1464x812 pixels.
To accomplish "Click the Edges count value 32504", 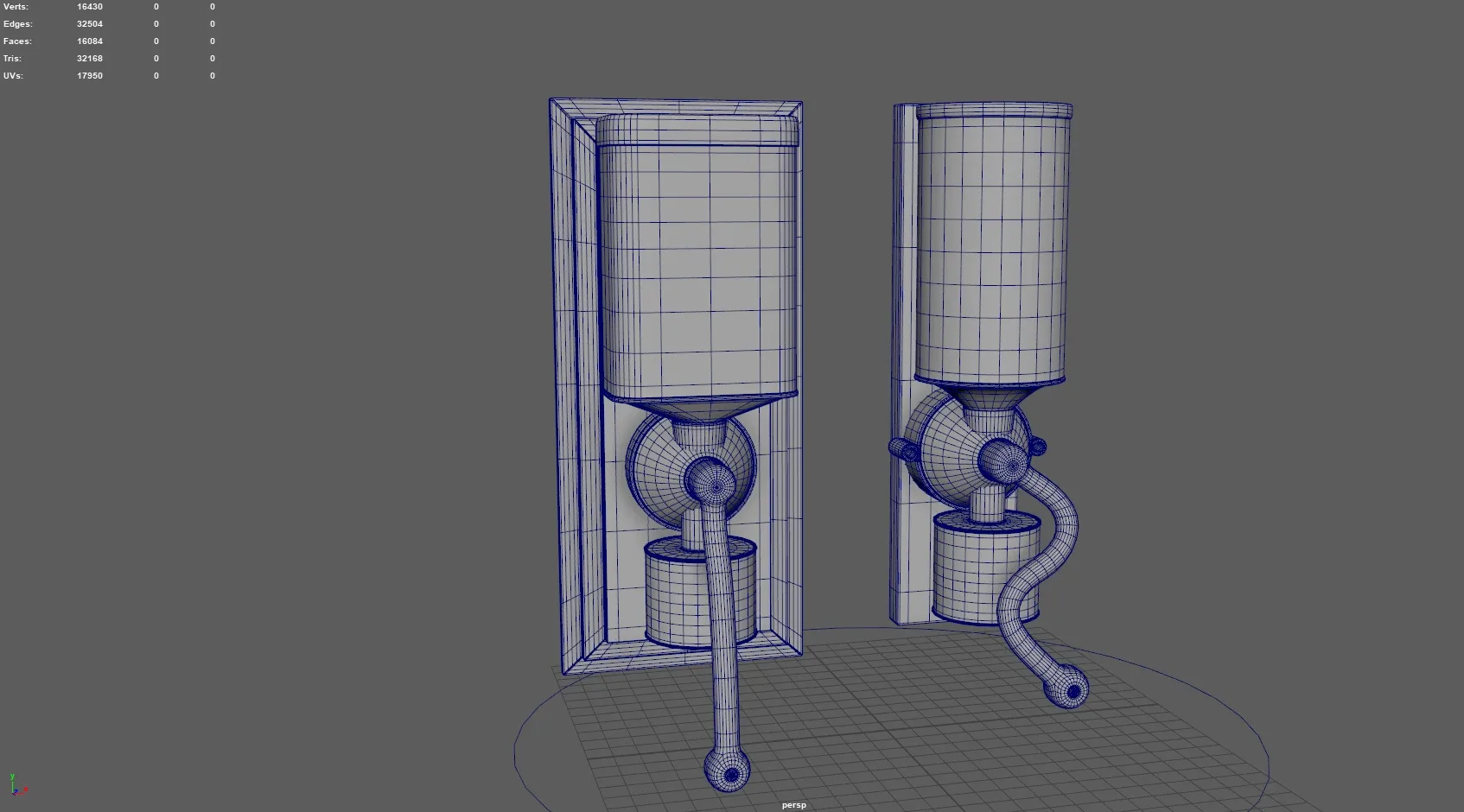I will pos(90,24).
